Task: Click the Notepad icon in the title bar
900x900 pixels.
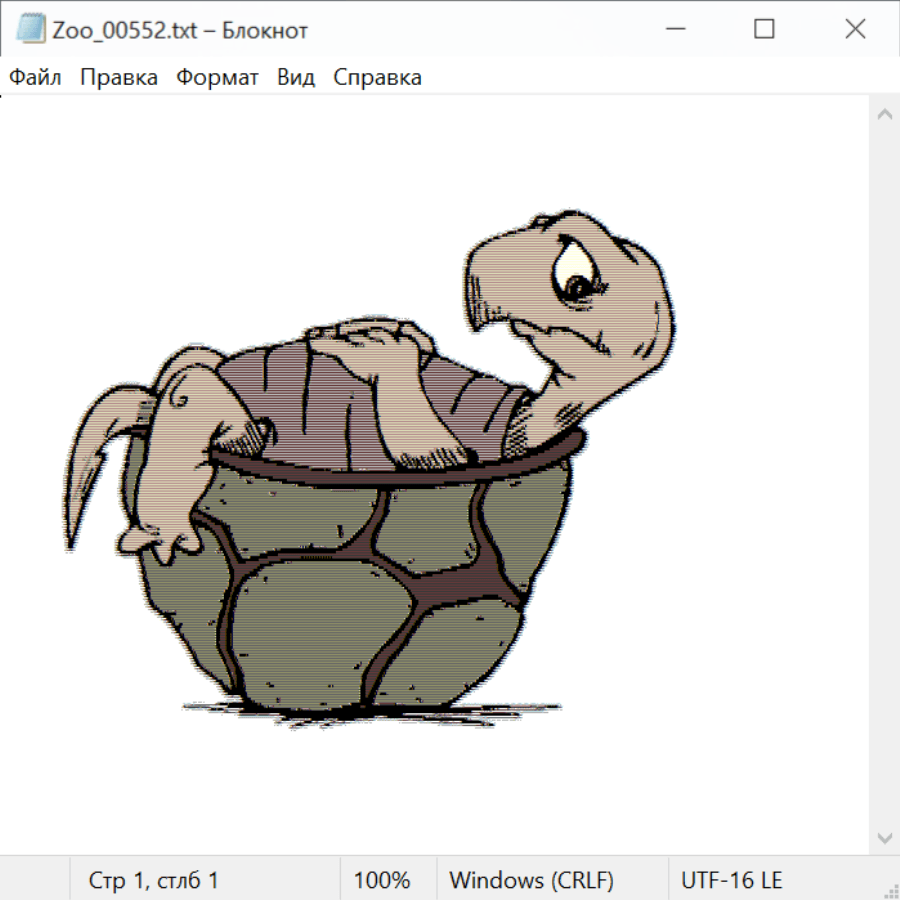Action: click(30, 30)
